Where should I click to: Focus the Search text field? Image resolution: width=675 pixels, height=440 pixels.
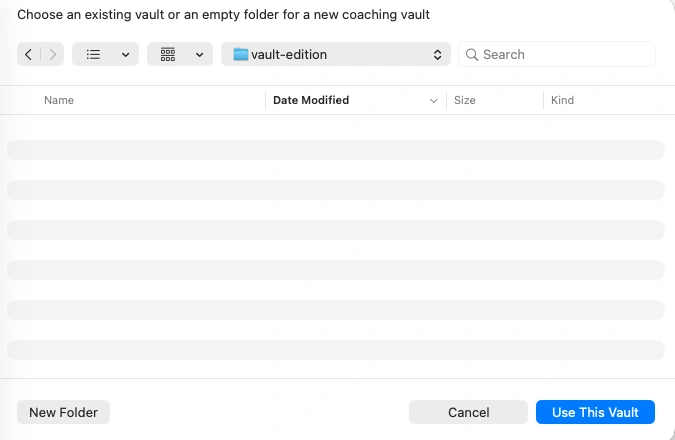click(x=565, y=54)
